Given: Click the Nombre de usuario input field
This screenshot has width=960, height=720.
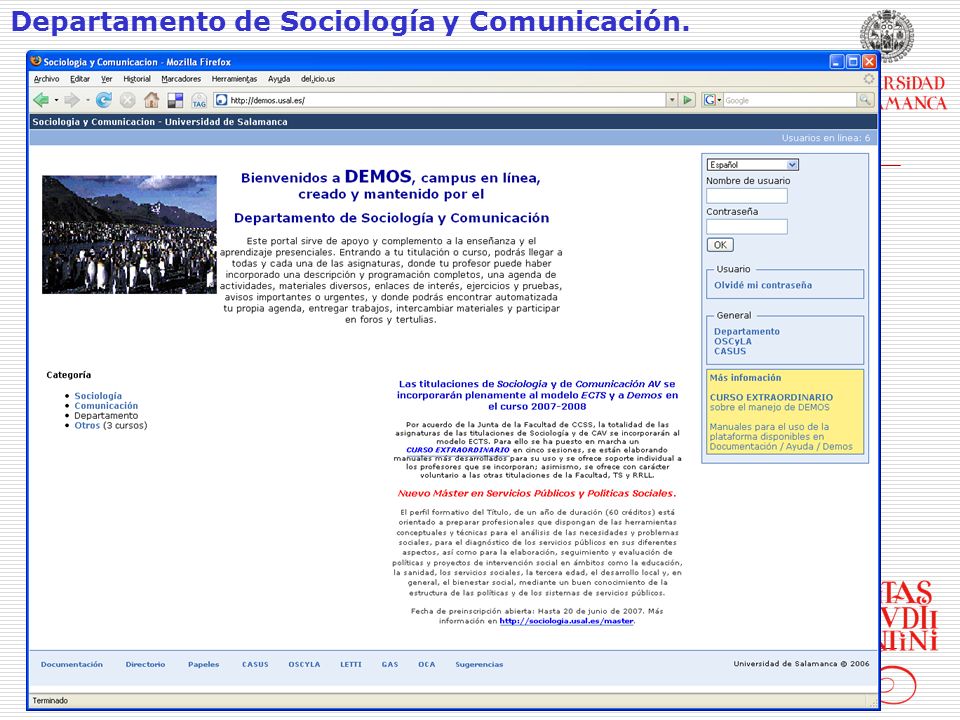Looking at the screenshot, I should tap(747, 196).
